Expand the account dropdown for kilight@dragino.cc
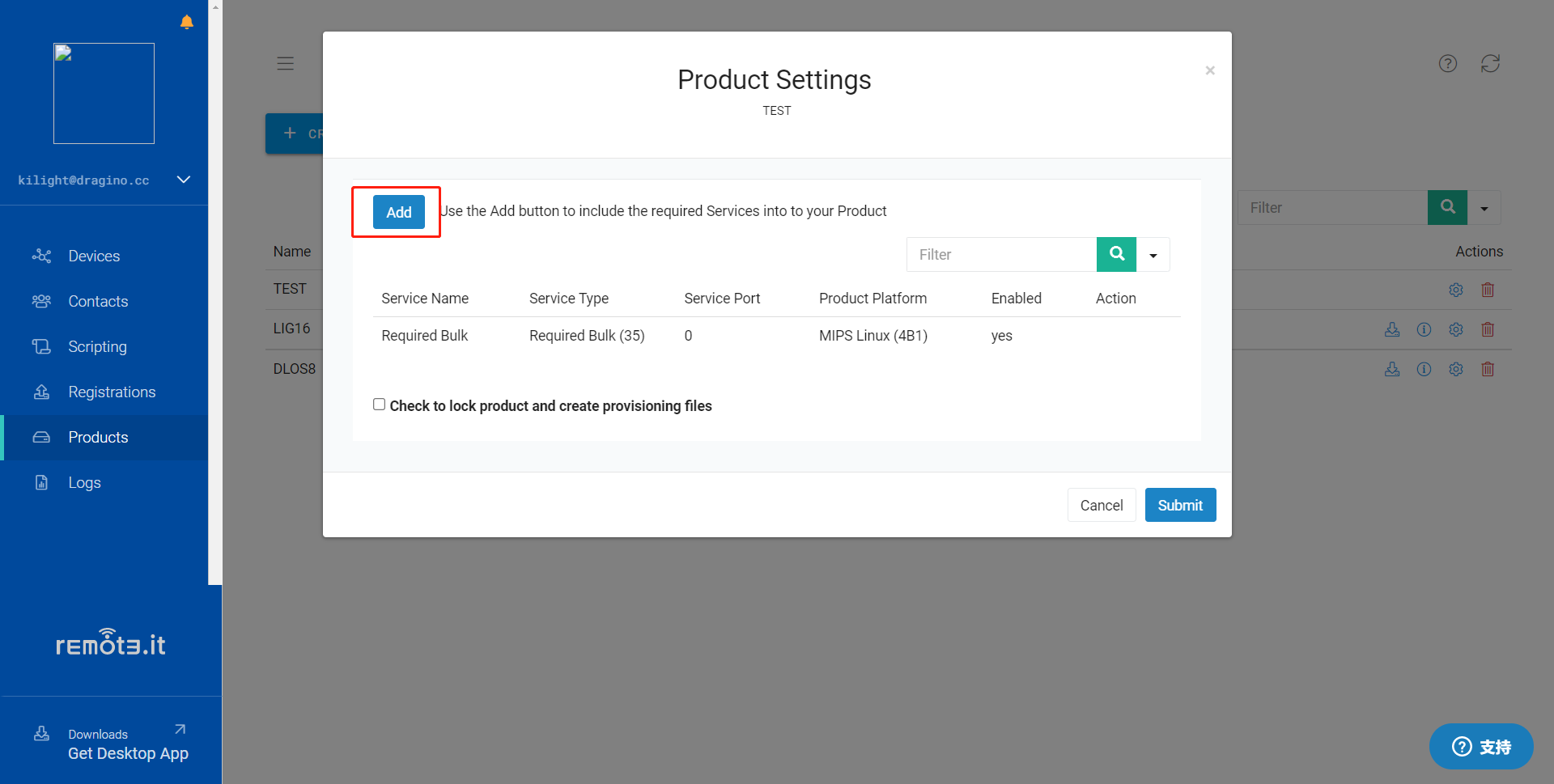 [x=184, y=180]
